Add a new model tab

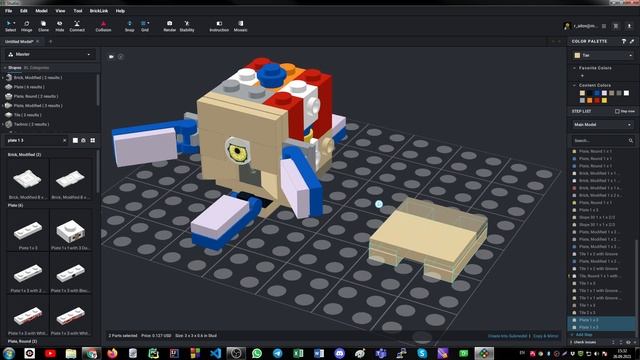pos(51,41)
